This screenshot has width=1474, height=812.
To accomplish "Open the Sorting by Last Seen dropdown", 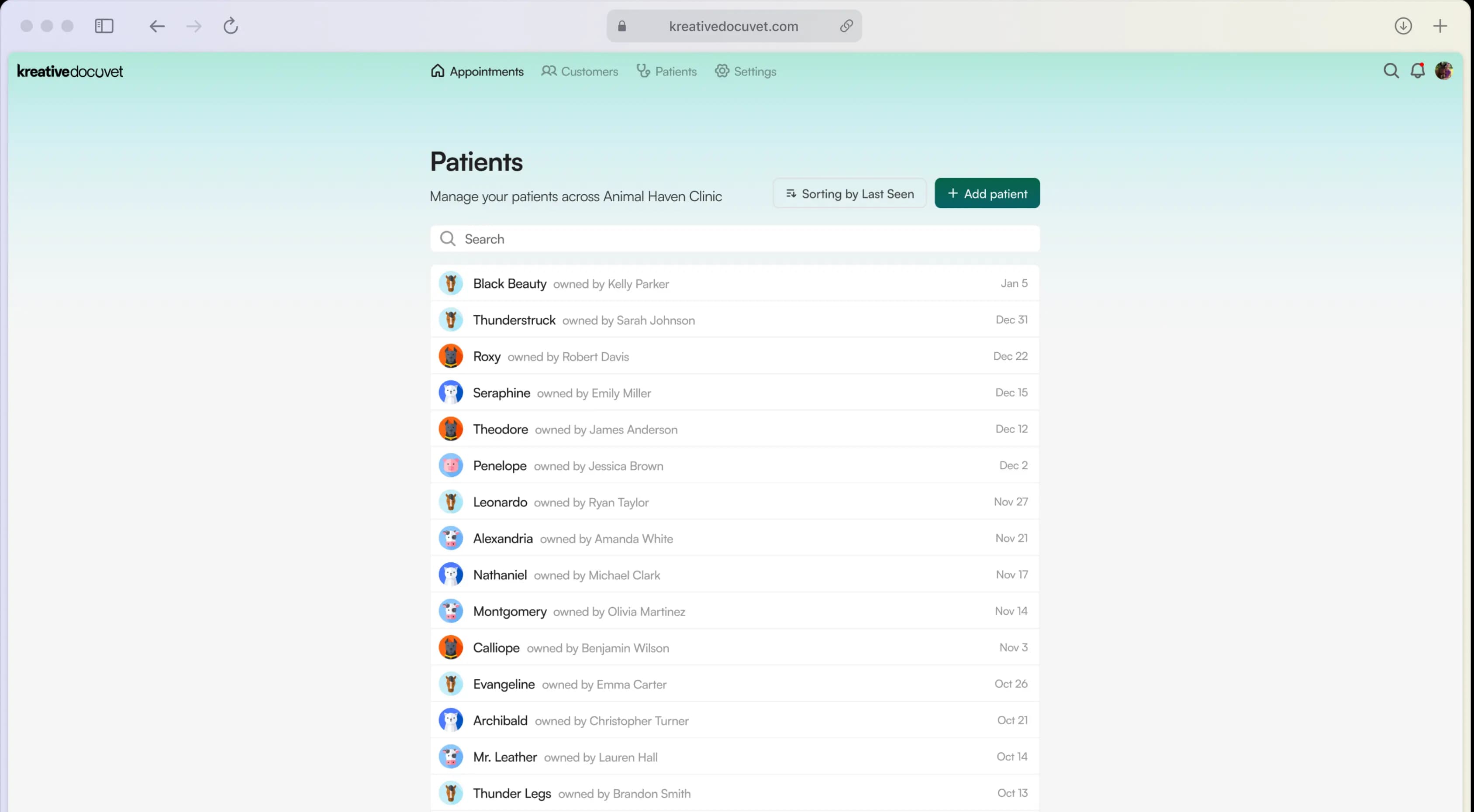I will [x=849, y=193].
